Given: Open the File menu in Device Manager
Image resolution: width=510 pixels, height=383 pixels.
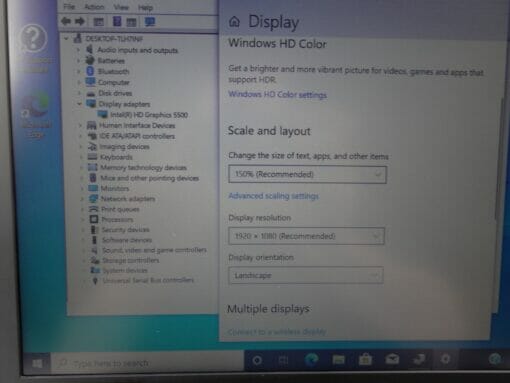Looking at the screenshot, I should 69,7.
